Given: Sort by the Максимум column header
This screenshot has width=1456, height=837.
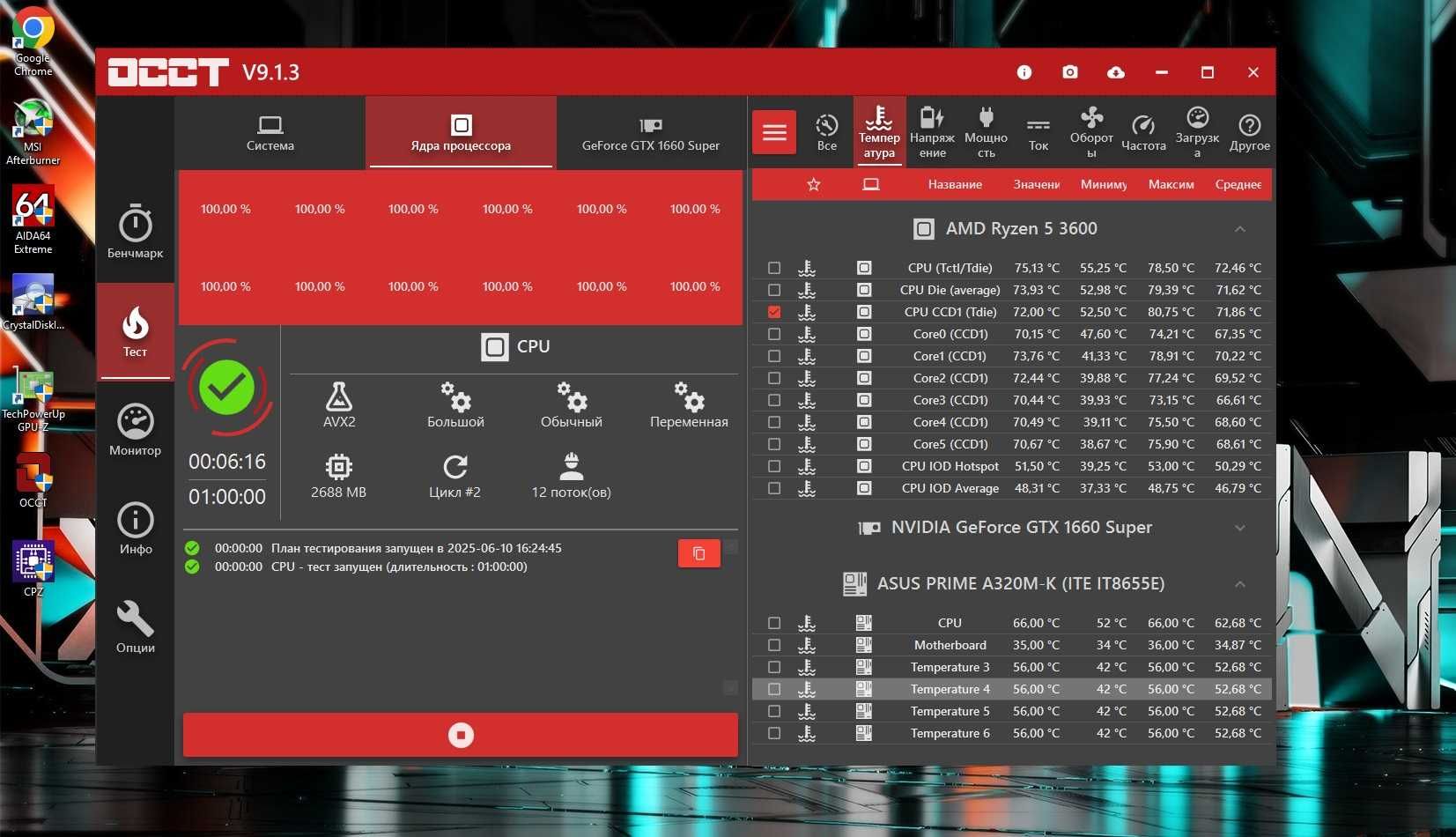Looking at the screenshot, I should [1171, 184].
